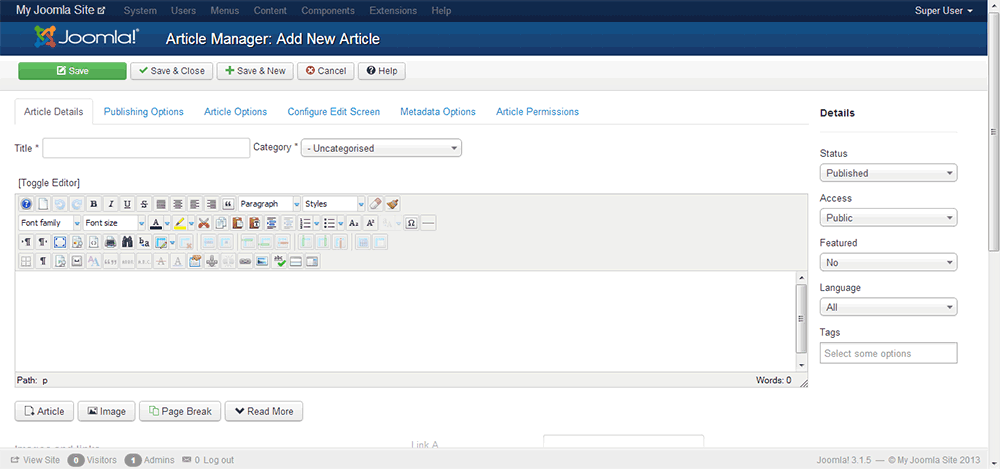Click the print icon in editor

(x=110, y=242)
